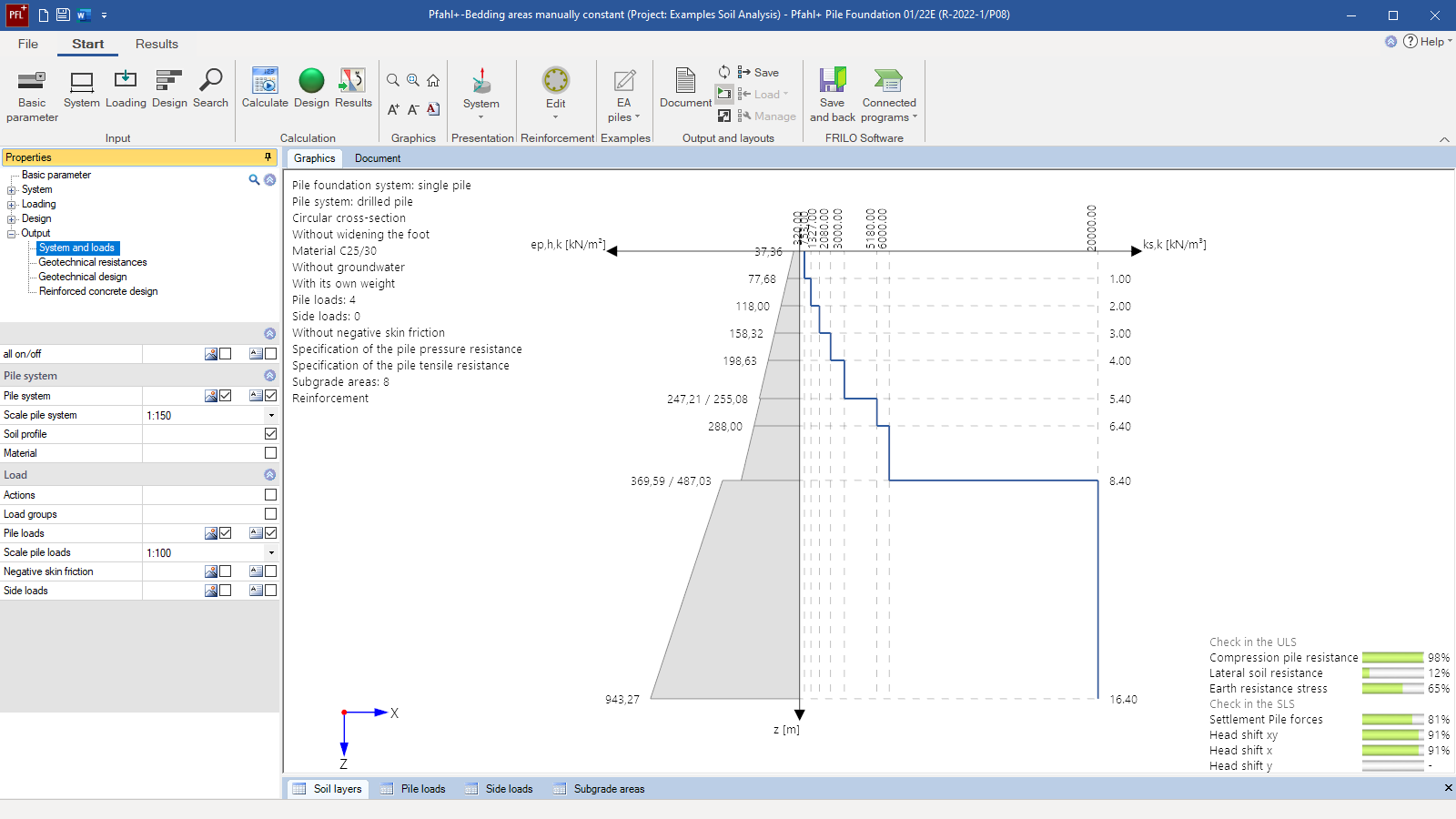Collapse the ribbon with the chevron
Image resolution: width=1456 pixels, height=819 pixels.
(x=1444, y=139)
